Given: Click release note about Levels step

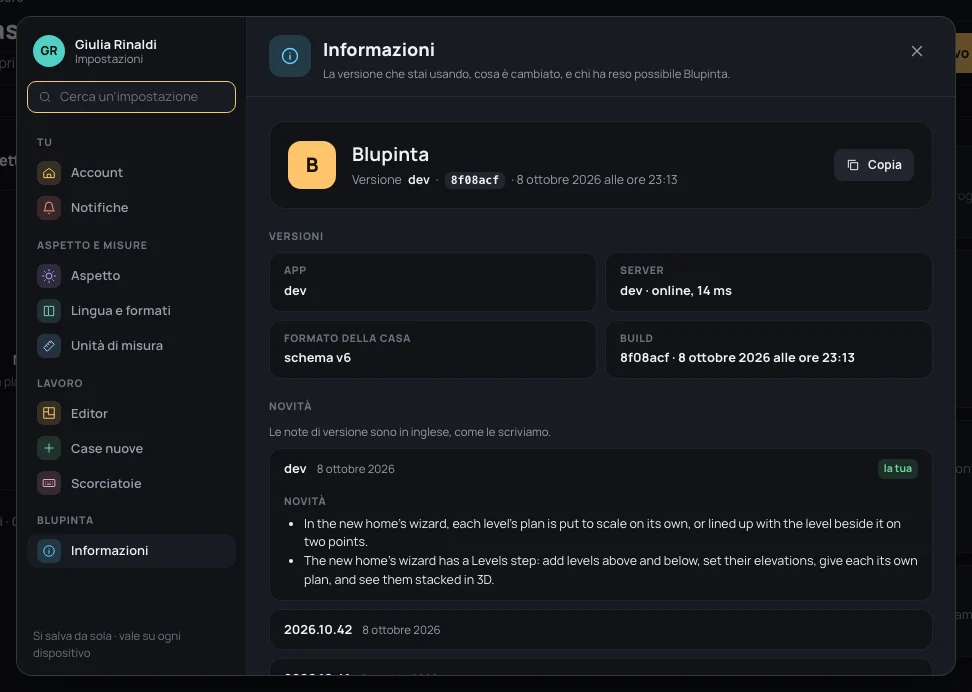Looking at the screenshot, I should coord(611,570).
